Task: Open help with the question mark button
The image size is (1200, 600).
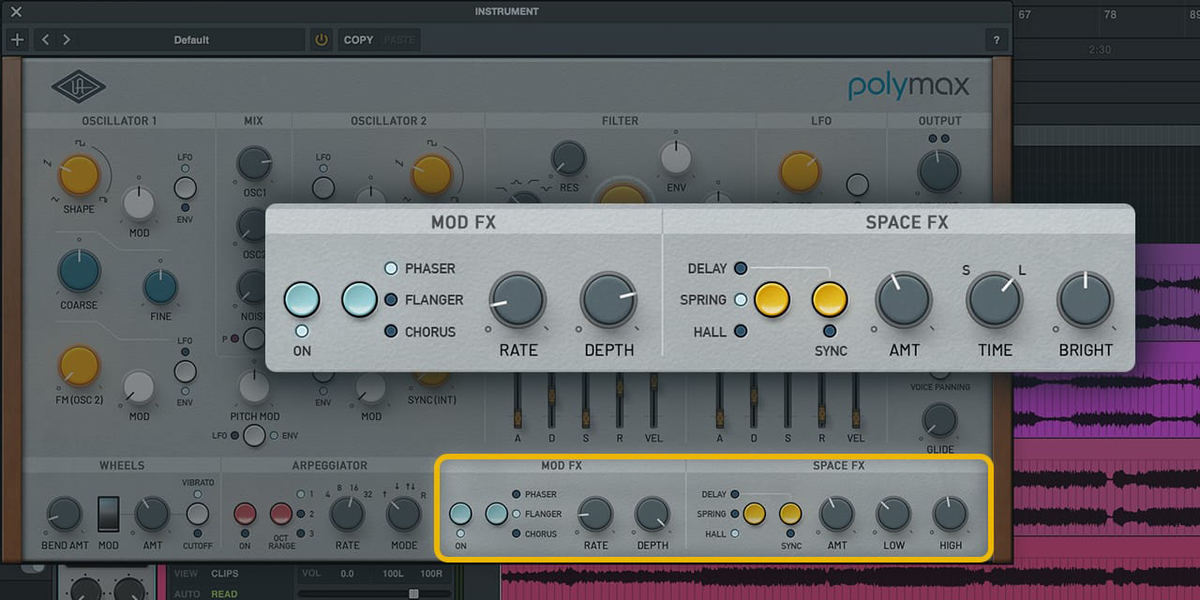Action: (996, 40)
